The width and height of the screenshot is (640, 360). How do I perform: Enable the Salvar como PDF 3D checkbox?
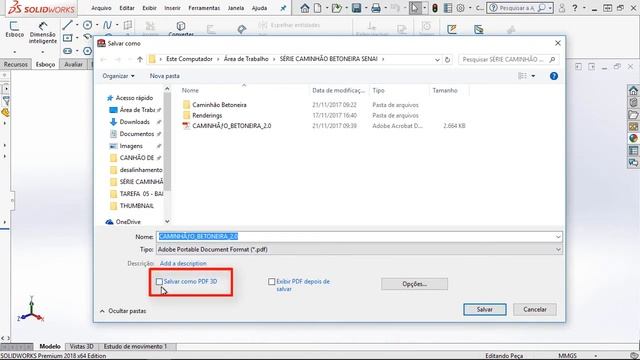(159, 282)
